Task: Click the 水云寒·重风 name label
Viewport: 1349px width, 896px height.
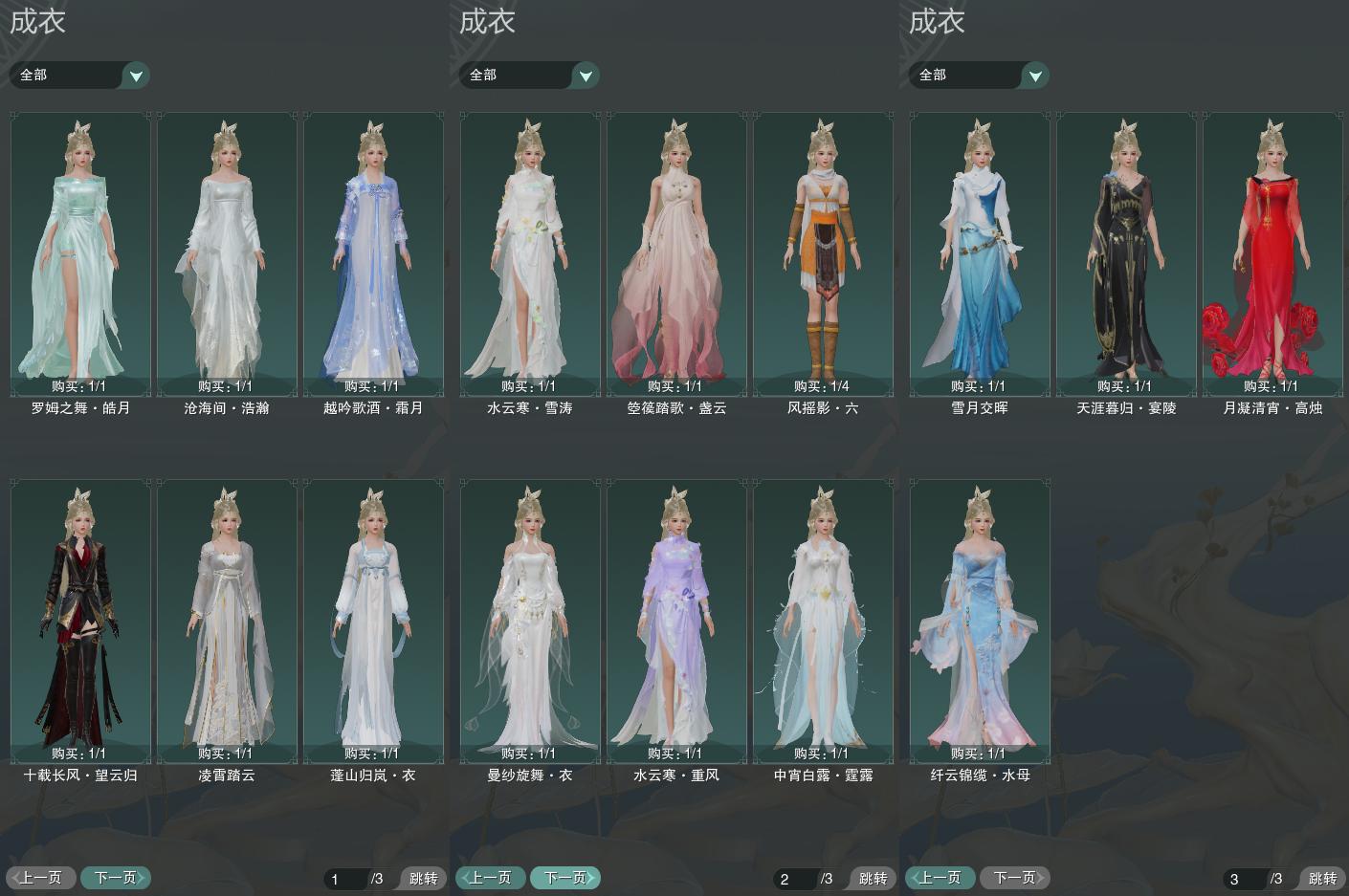Action: coord(676,776)
